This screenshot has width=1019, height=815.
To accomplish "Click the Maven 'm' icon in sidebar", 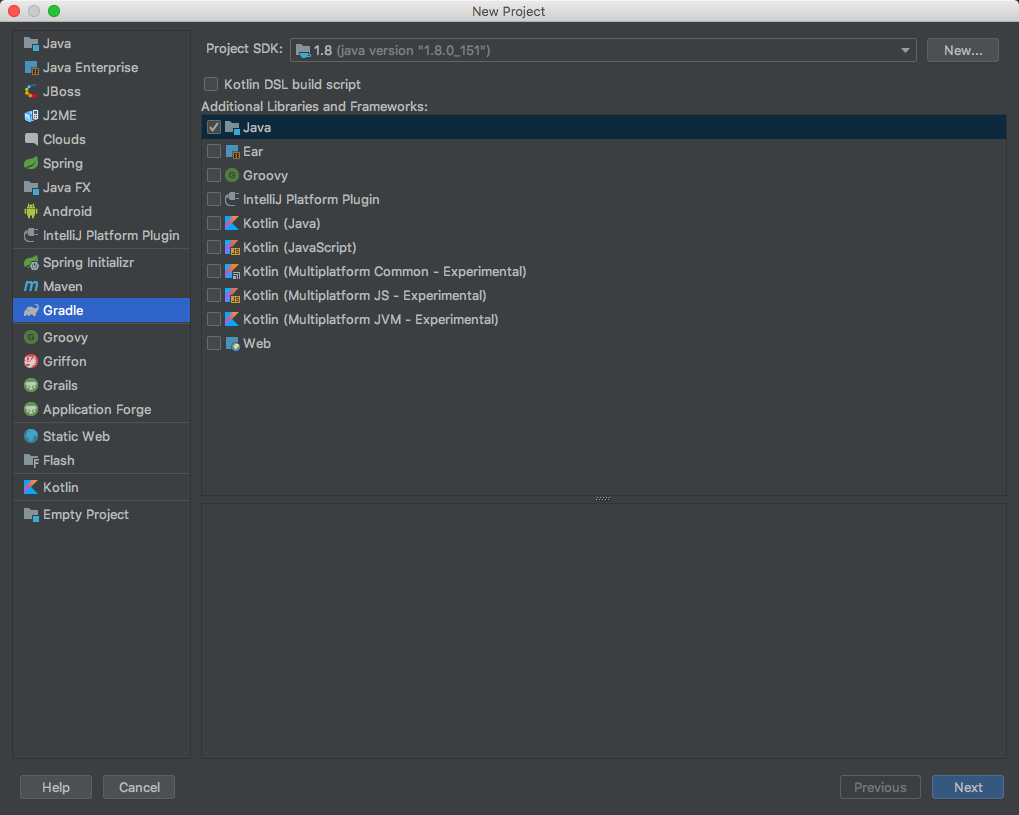I will 31,286.
